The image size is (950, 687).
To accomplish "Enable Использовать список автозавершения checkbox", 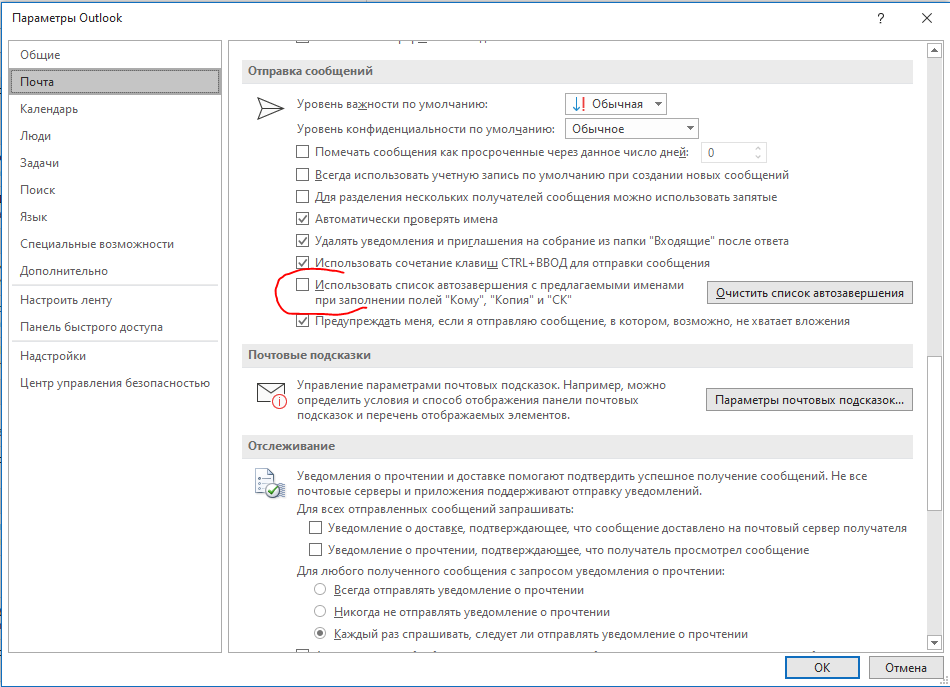I will pyautogui.click(x=302, y=284).
